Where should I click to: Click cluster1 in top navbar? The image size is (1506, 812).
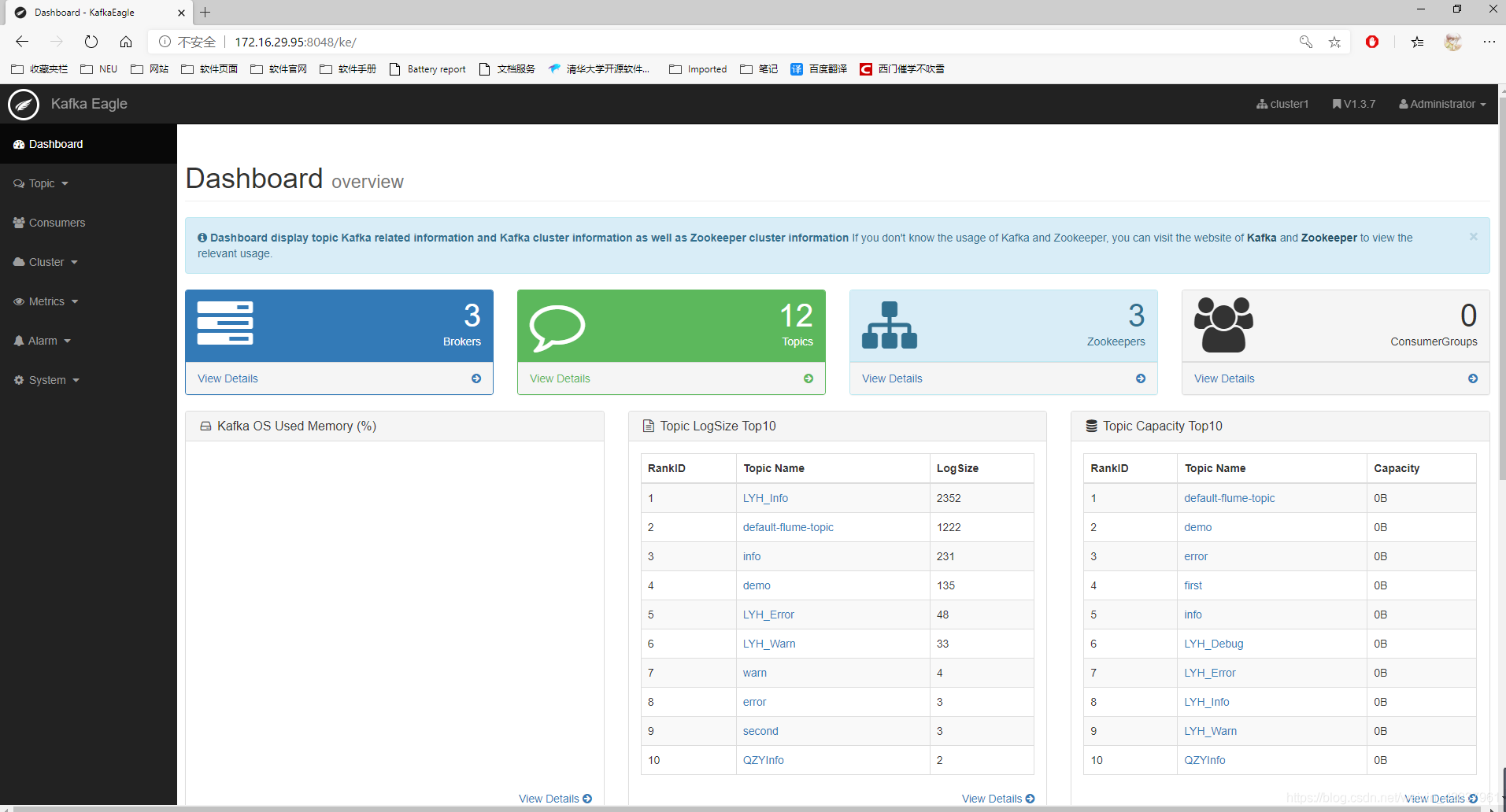pyautogui.click(x=1282, y=104)
